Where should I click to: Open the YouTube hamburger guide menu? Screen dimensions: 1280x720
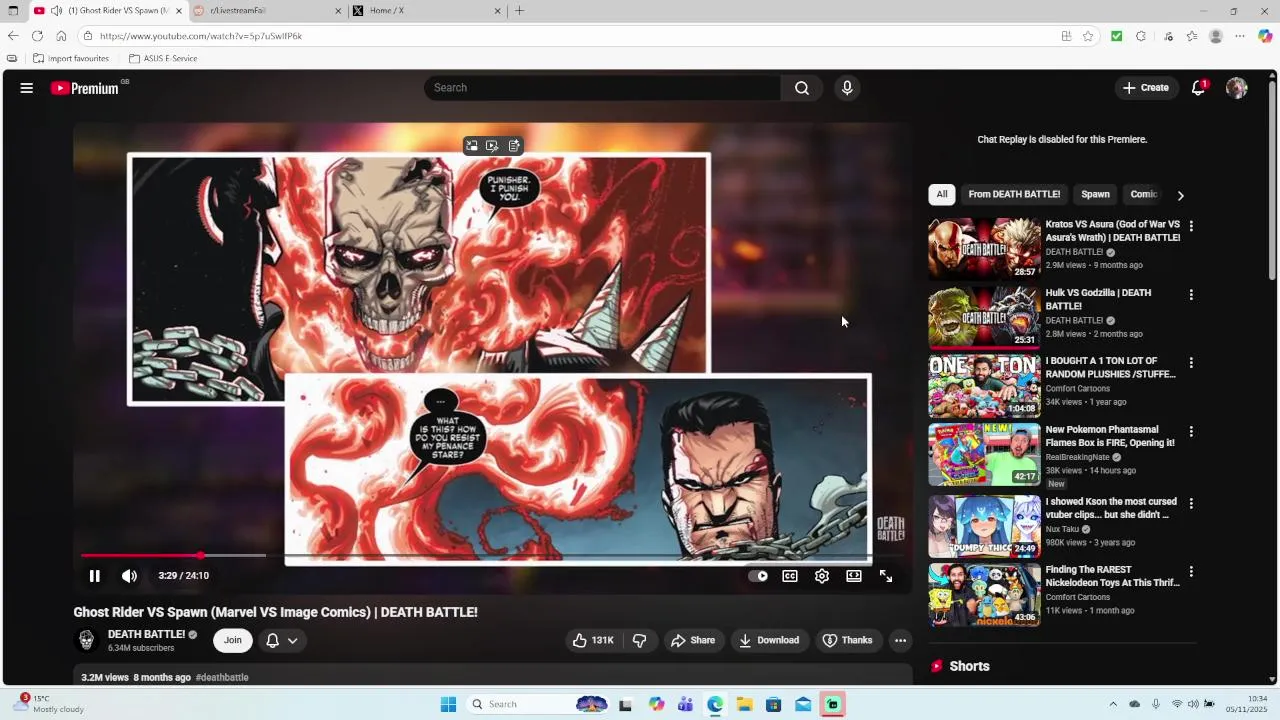pos(27,88)
